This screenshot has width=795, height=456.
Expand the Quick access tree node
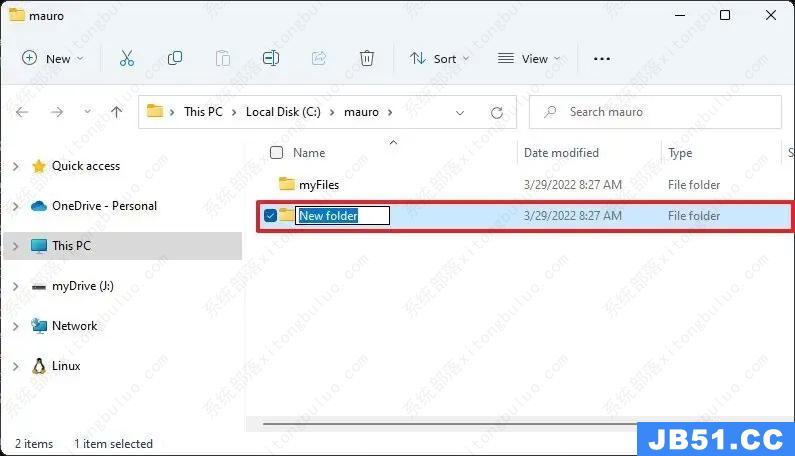pyautogui.click(x=15, y=166)
